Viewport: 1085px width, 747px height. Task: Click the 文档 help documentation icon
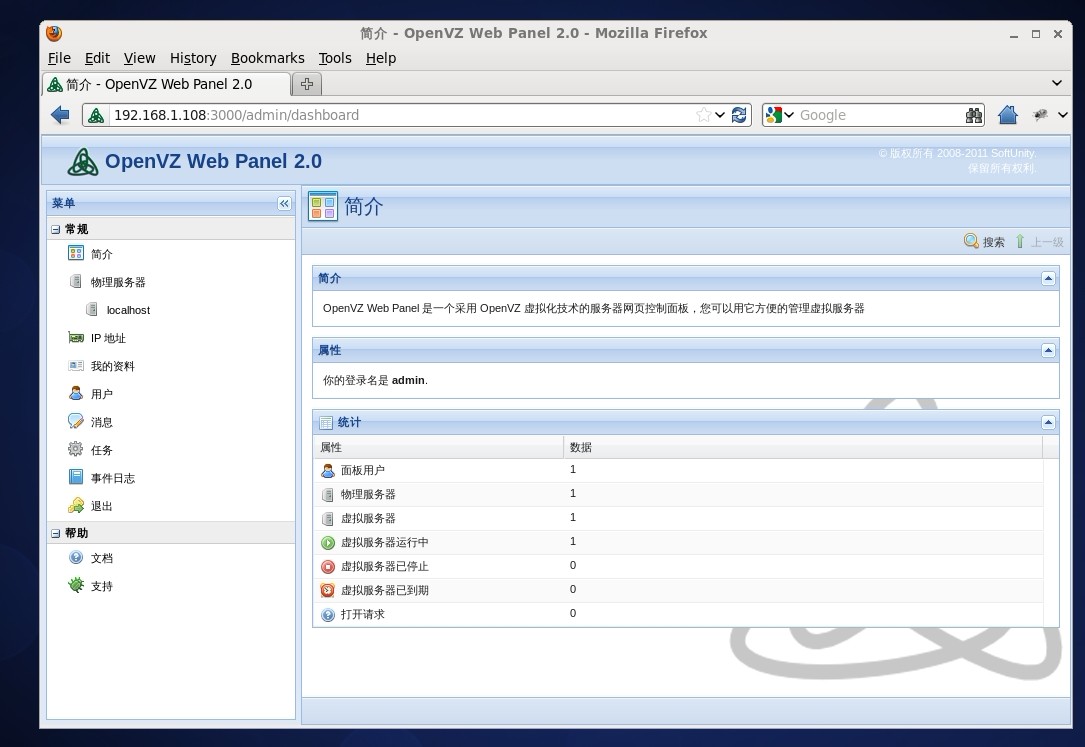point(76,557)
